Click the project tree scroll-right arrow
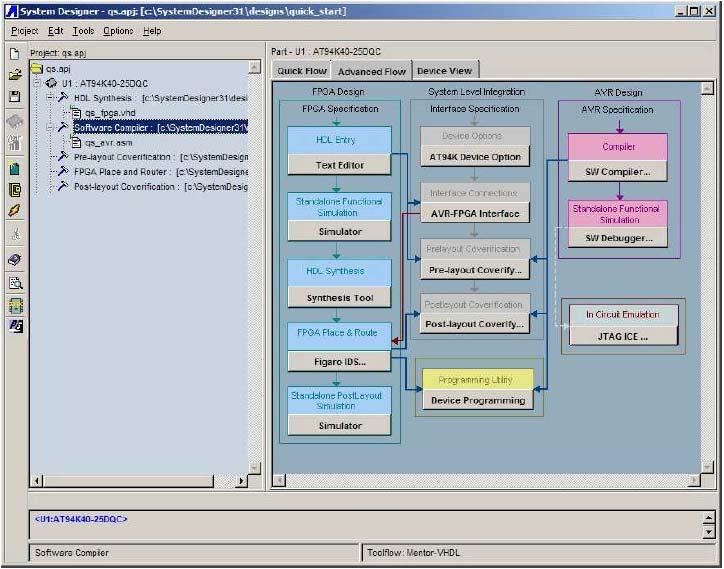 pos(241,481)
